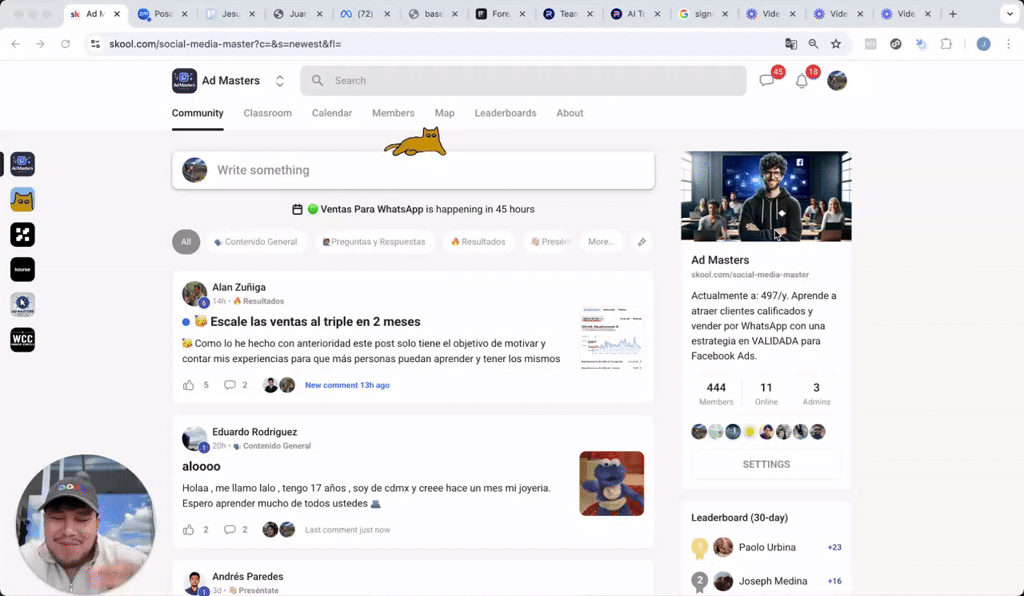Screen dimensions: 1024x596
Task: Open the post titled aloooo
Action: point(201,466)
